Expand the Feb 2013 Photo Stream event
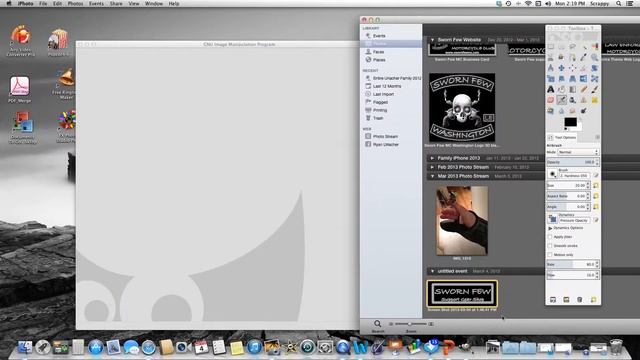The width and height of the screenshot is (640, 360). click(432, 167)
